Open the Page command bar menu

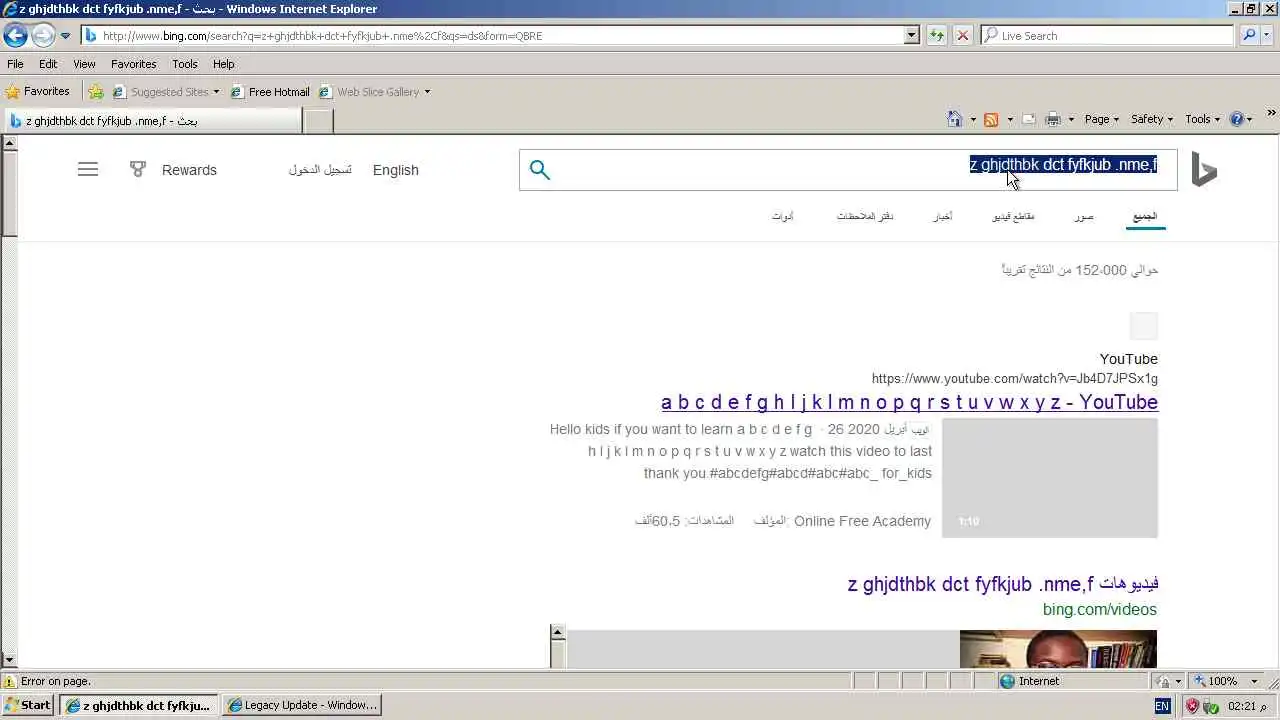point(1102,119)
